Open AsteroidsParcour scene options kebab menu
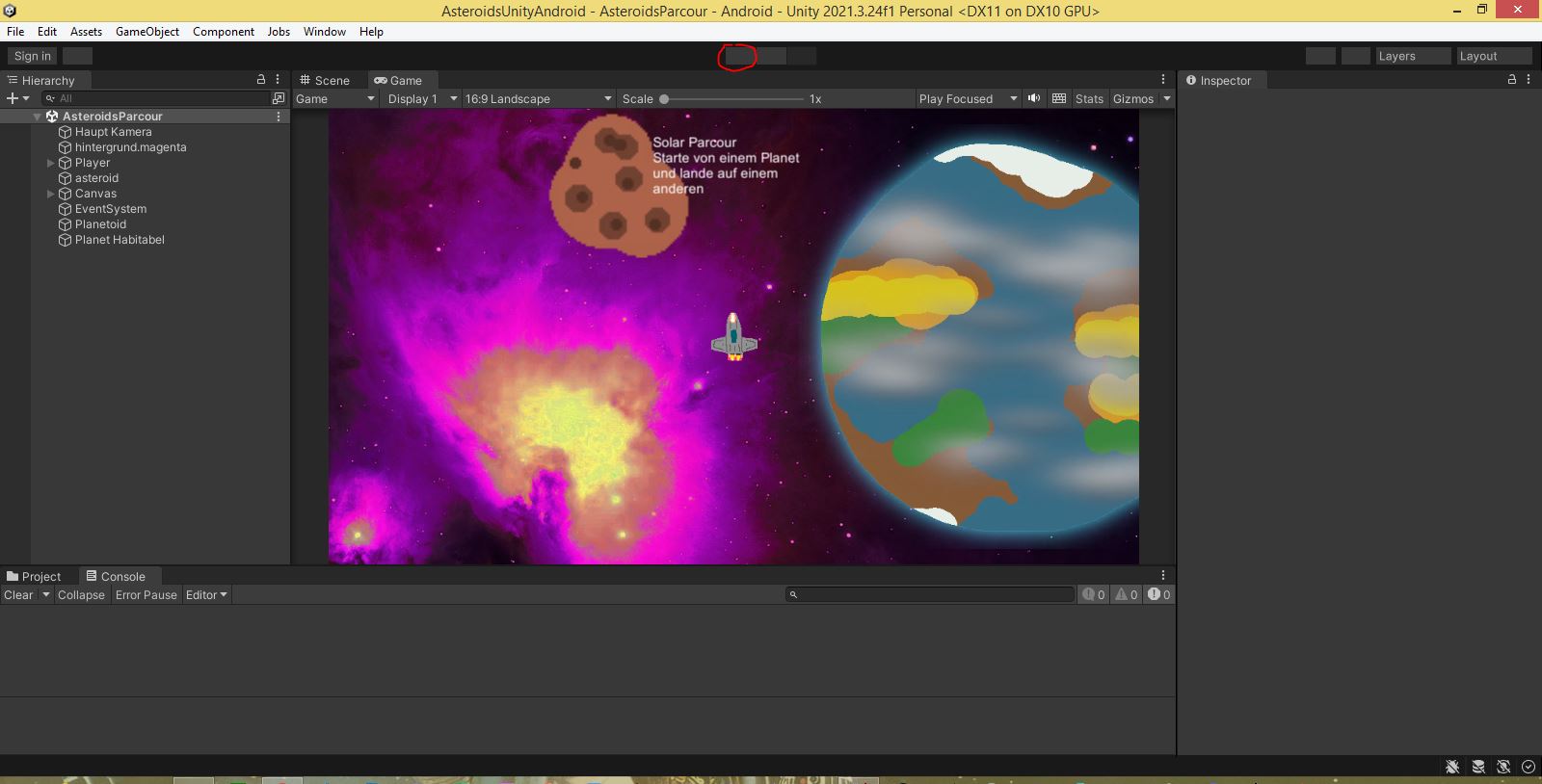1542x784 pixels. [x=279, y=117]
